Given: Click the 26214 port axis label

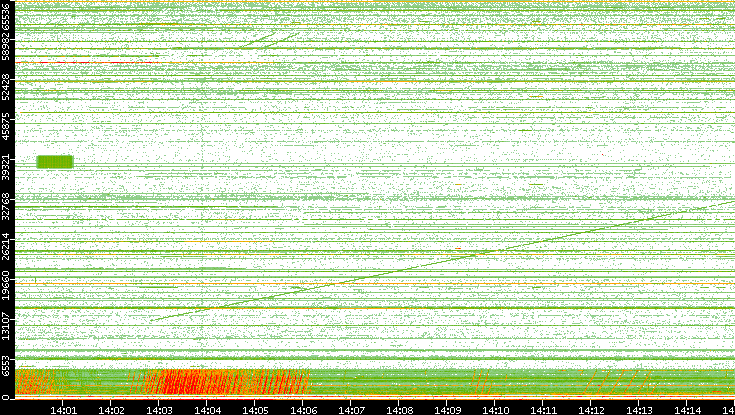Looking at the screenshot, I should [6, 247].
